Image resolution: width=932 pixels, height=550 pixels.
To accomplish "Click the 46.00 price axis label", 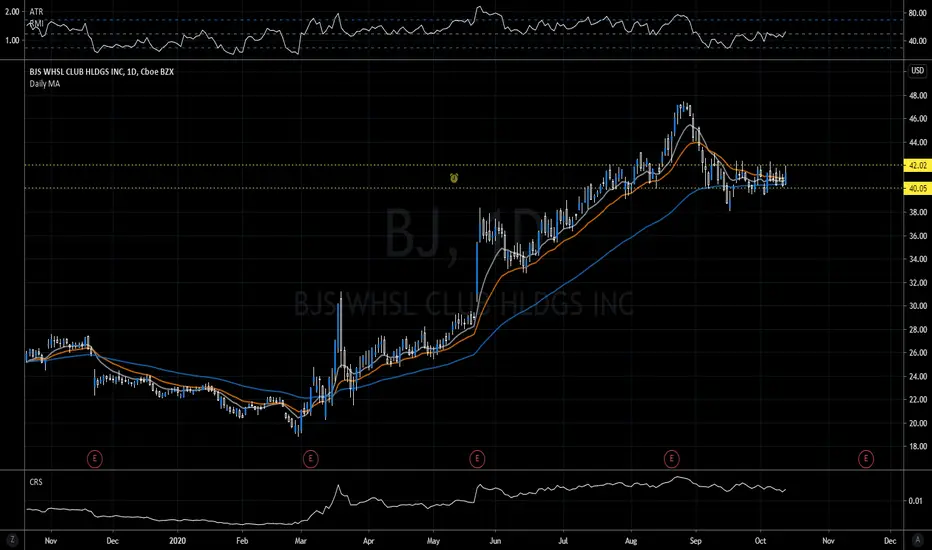I will pos(918,118).
